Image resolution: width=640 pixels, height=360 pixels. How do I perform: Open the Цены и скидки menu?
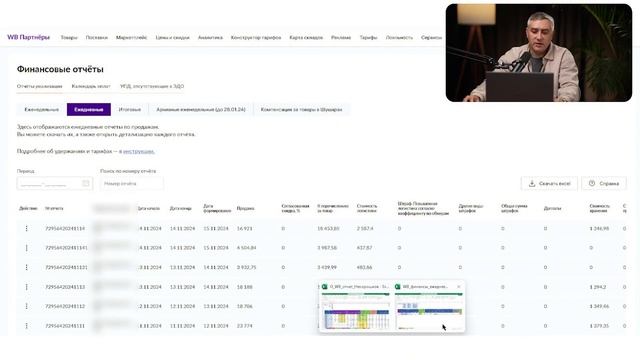tap(173, 38)
